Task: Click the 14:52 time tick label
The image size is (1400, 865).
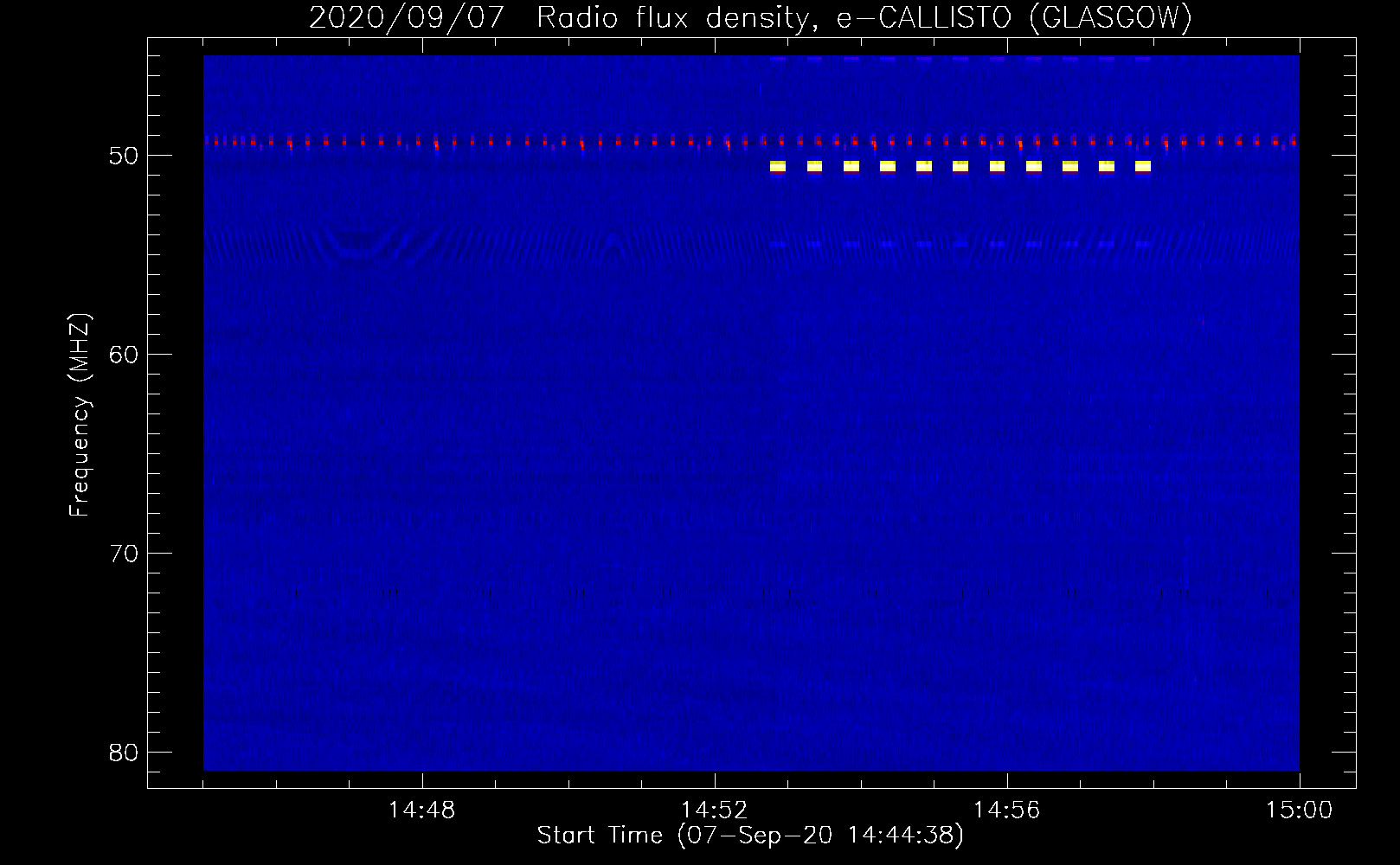Action: (715, 811)
